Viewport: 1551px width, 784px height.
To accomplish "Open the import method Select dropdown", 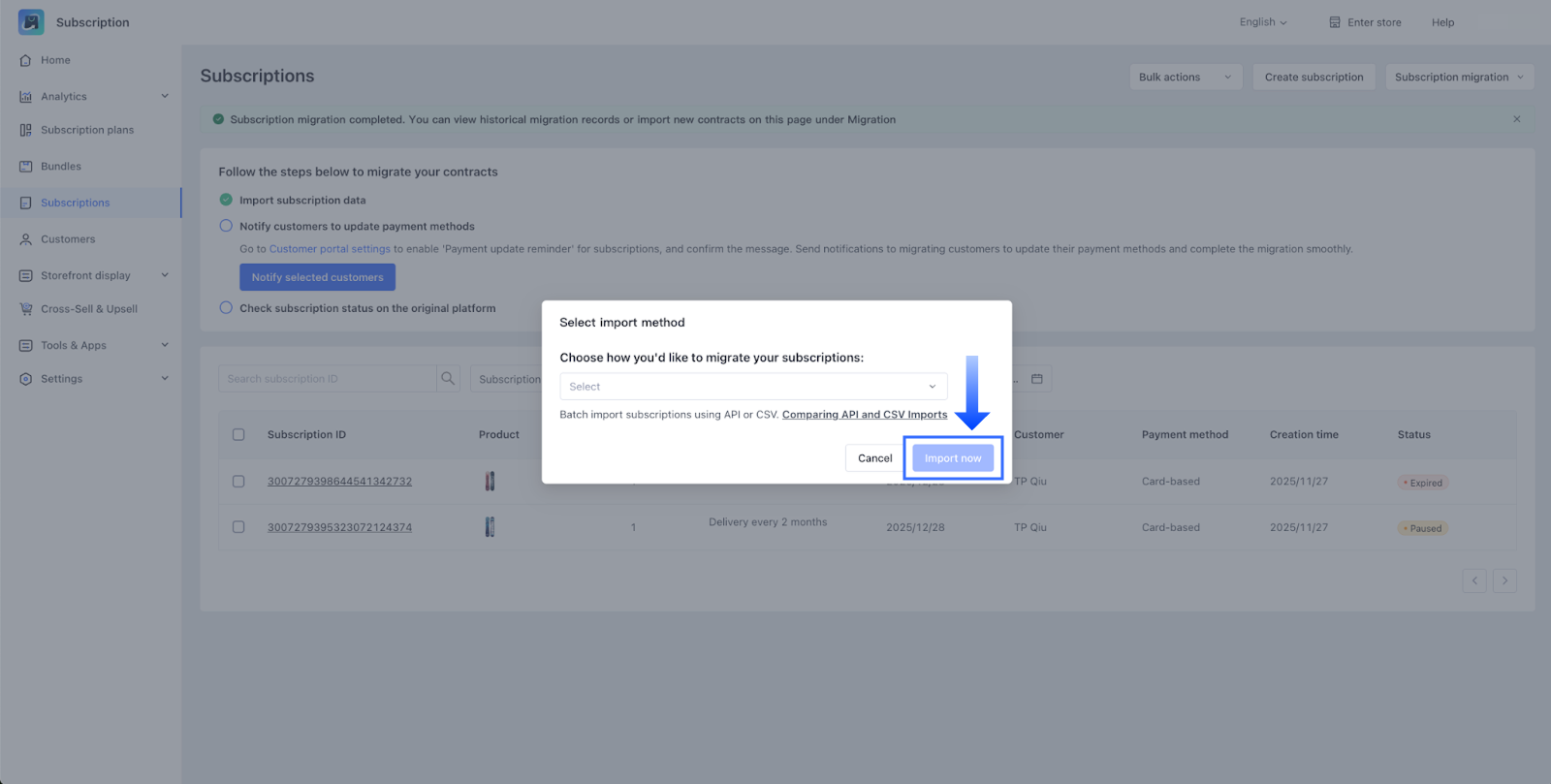I will [753, 387].
